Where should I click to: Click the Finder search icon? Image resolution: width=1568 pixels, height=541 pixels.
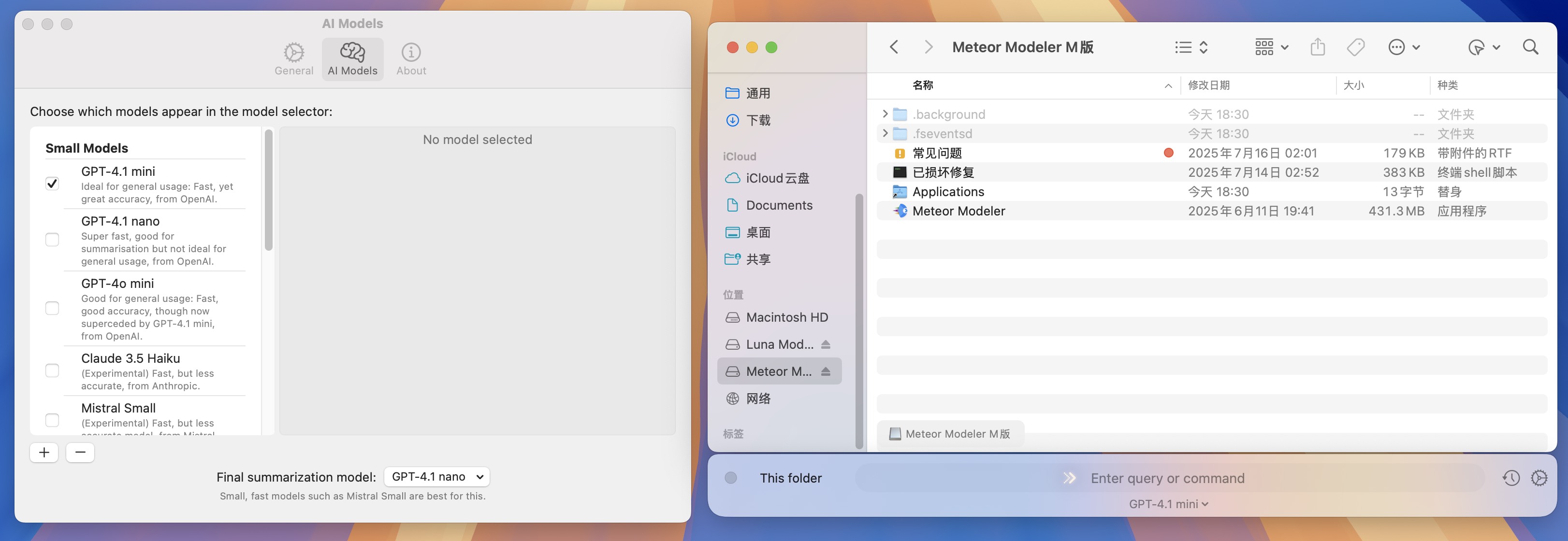[x=1530, y=47]
